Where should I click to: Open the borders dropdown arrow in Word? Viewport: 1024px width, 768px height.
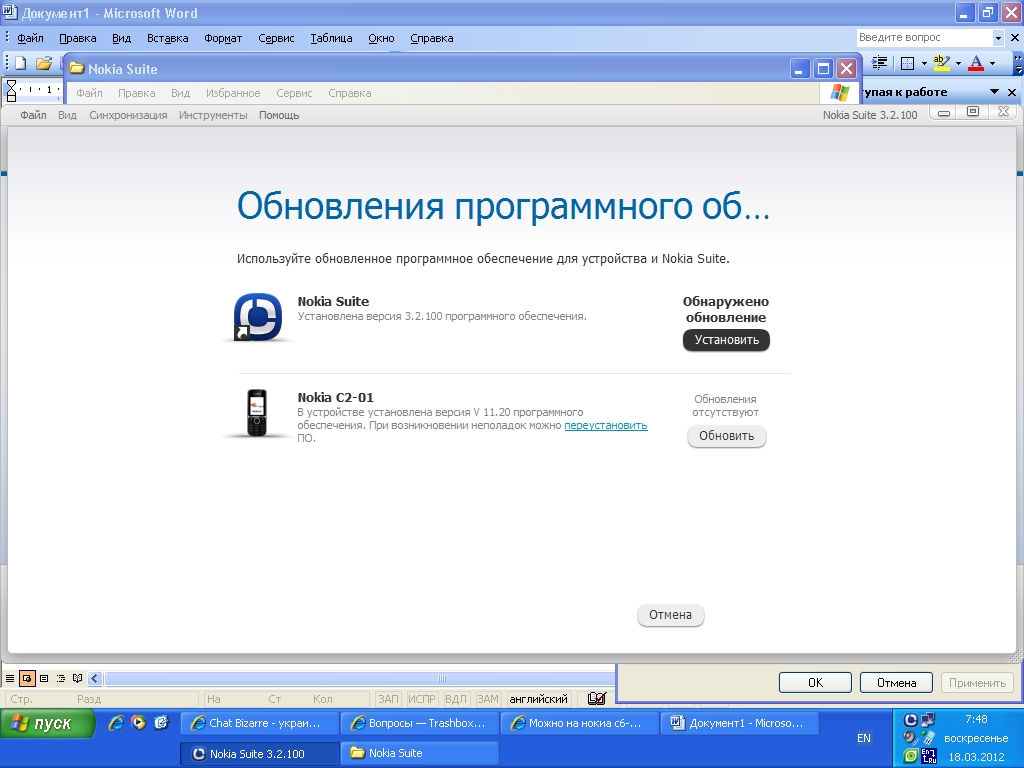[924, 63]
